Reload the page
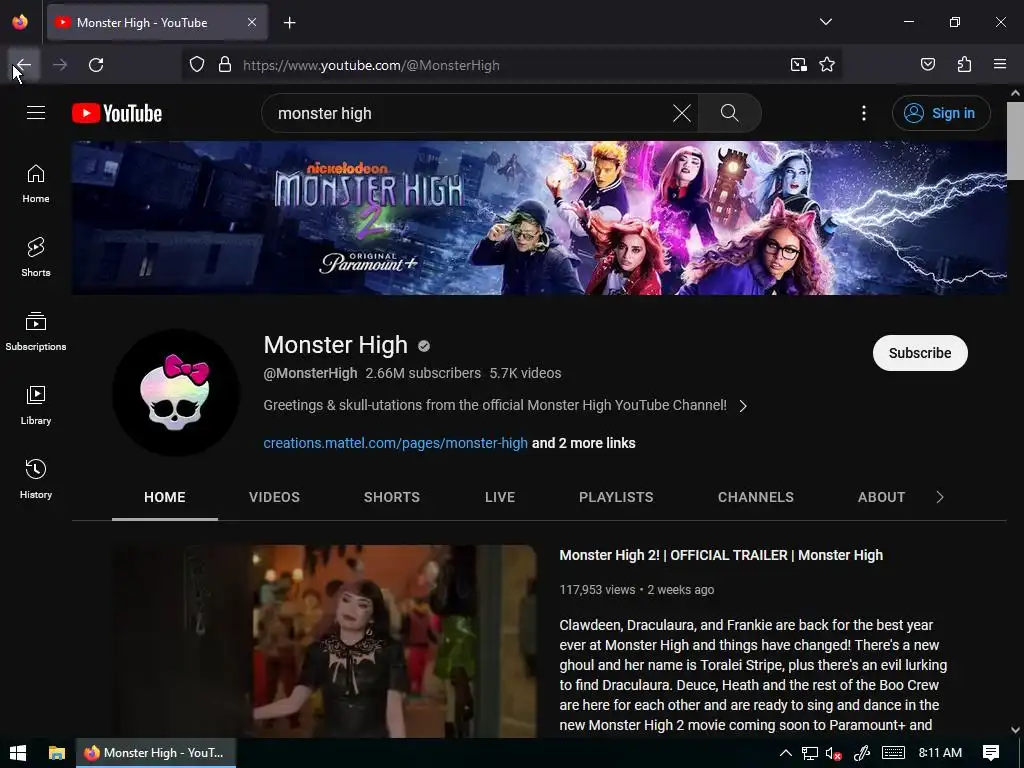The image size is (1024, 768). pyautogui.click(x=96, y=65)
